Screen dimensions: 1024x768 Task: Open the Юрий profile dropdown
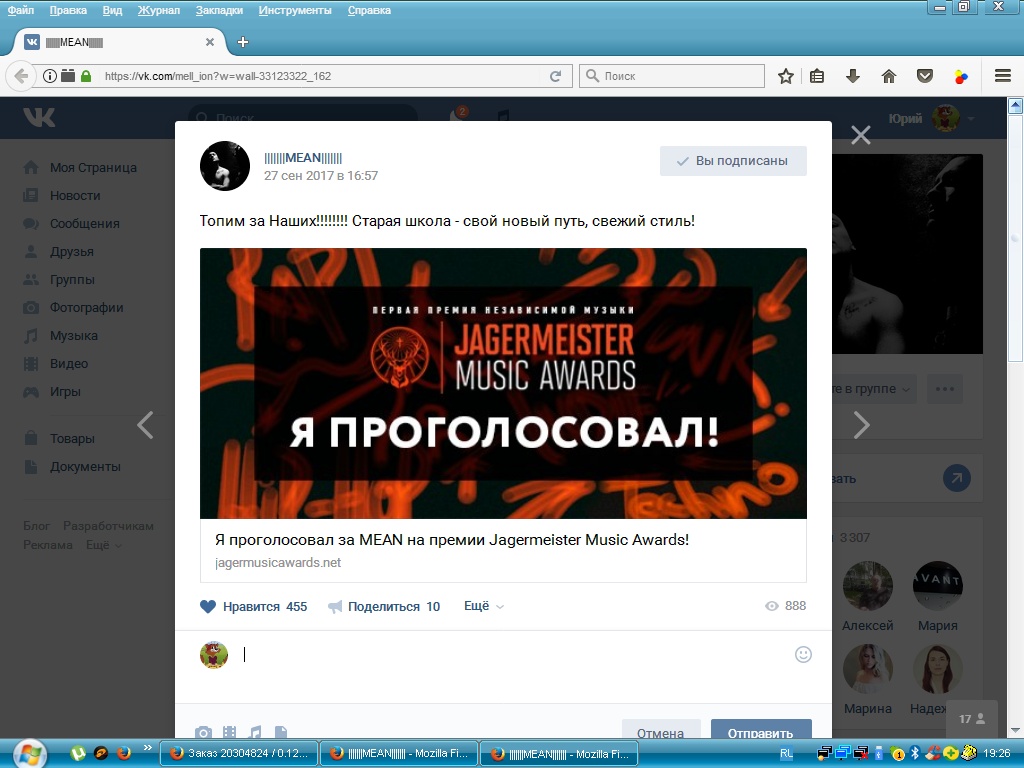click(x=931, y=118)
